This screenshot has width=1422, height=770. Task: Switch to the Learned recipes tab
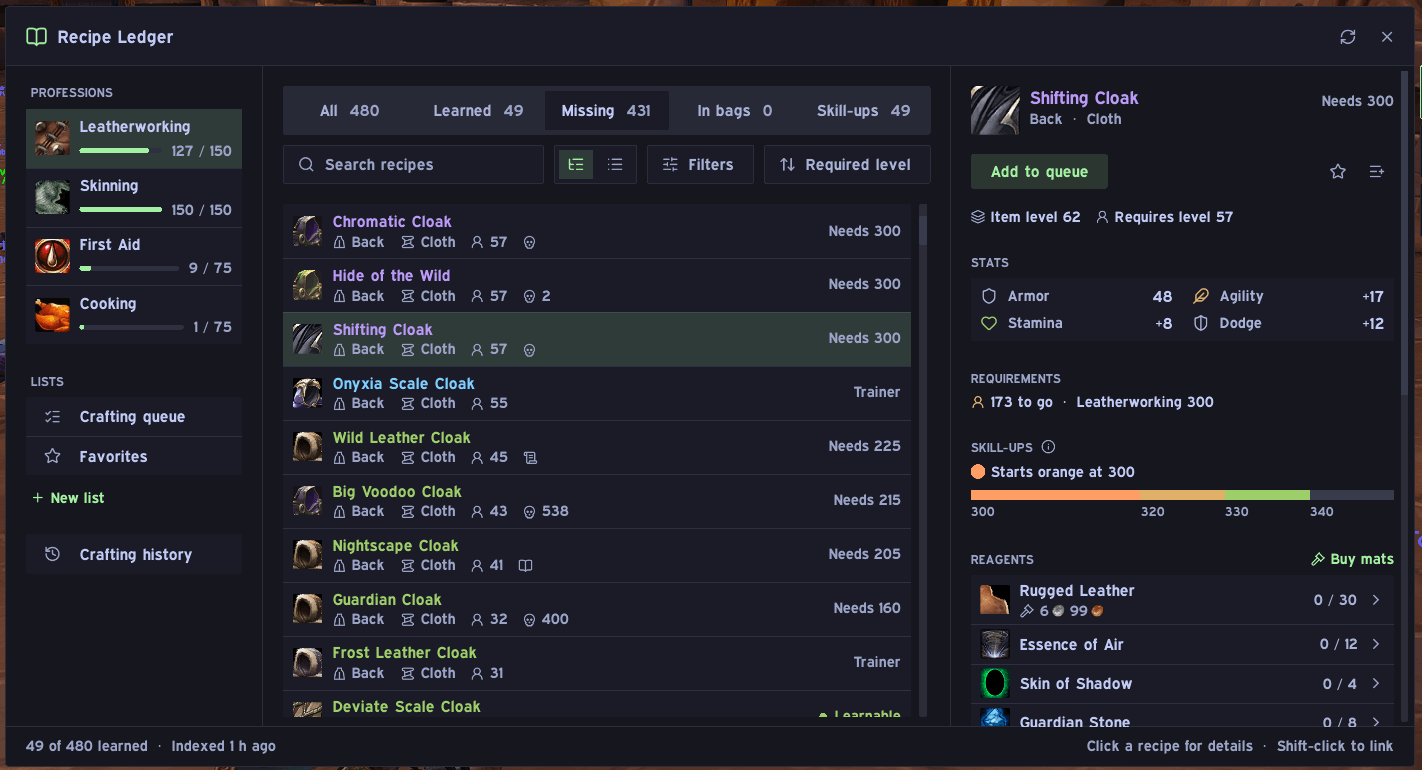(478, 111)
